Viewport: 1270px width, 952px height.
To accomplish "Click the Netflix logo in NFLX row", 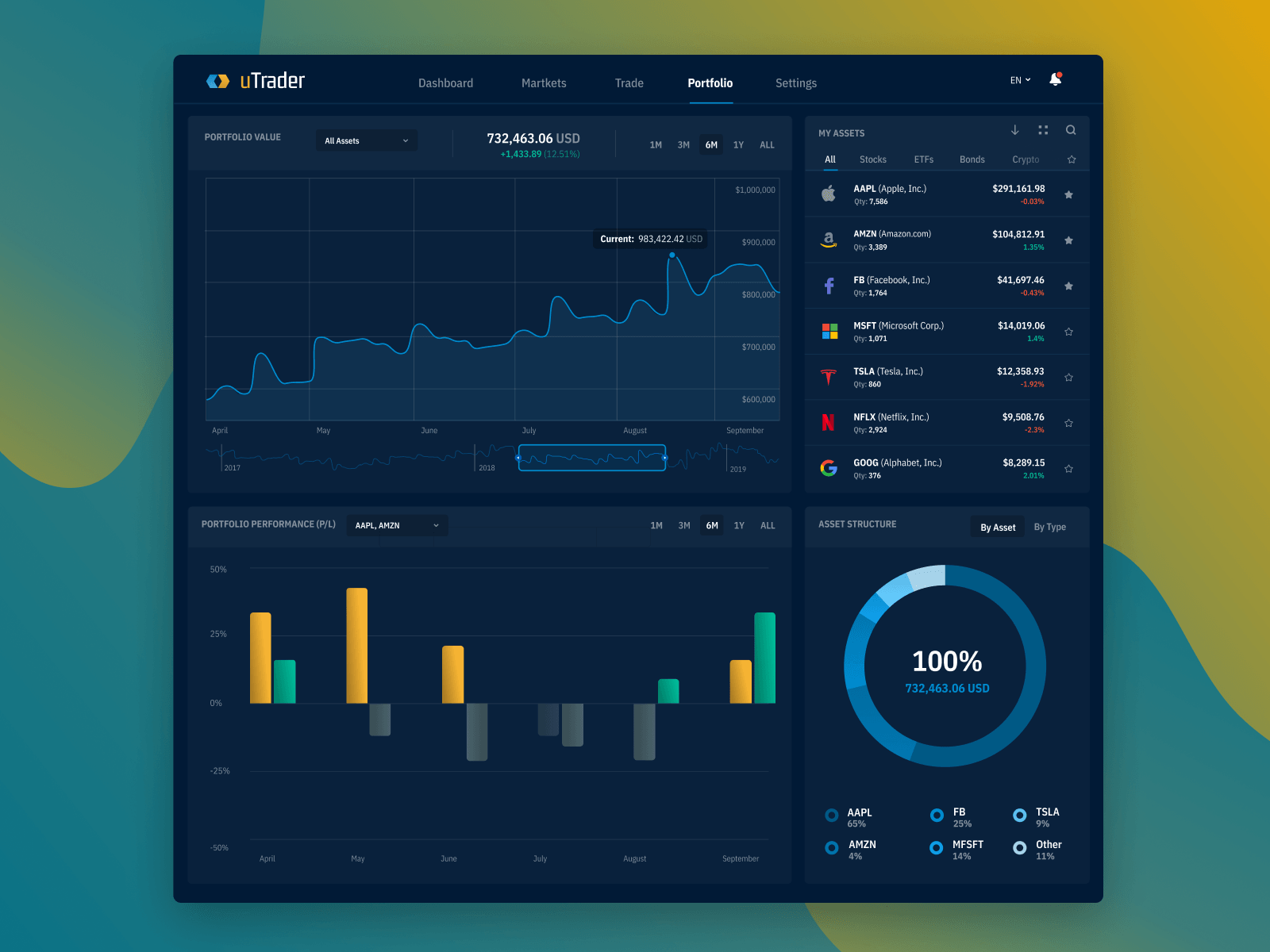I will point(828,423).
